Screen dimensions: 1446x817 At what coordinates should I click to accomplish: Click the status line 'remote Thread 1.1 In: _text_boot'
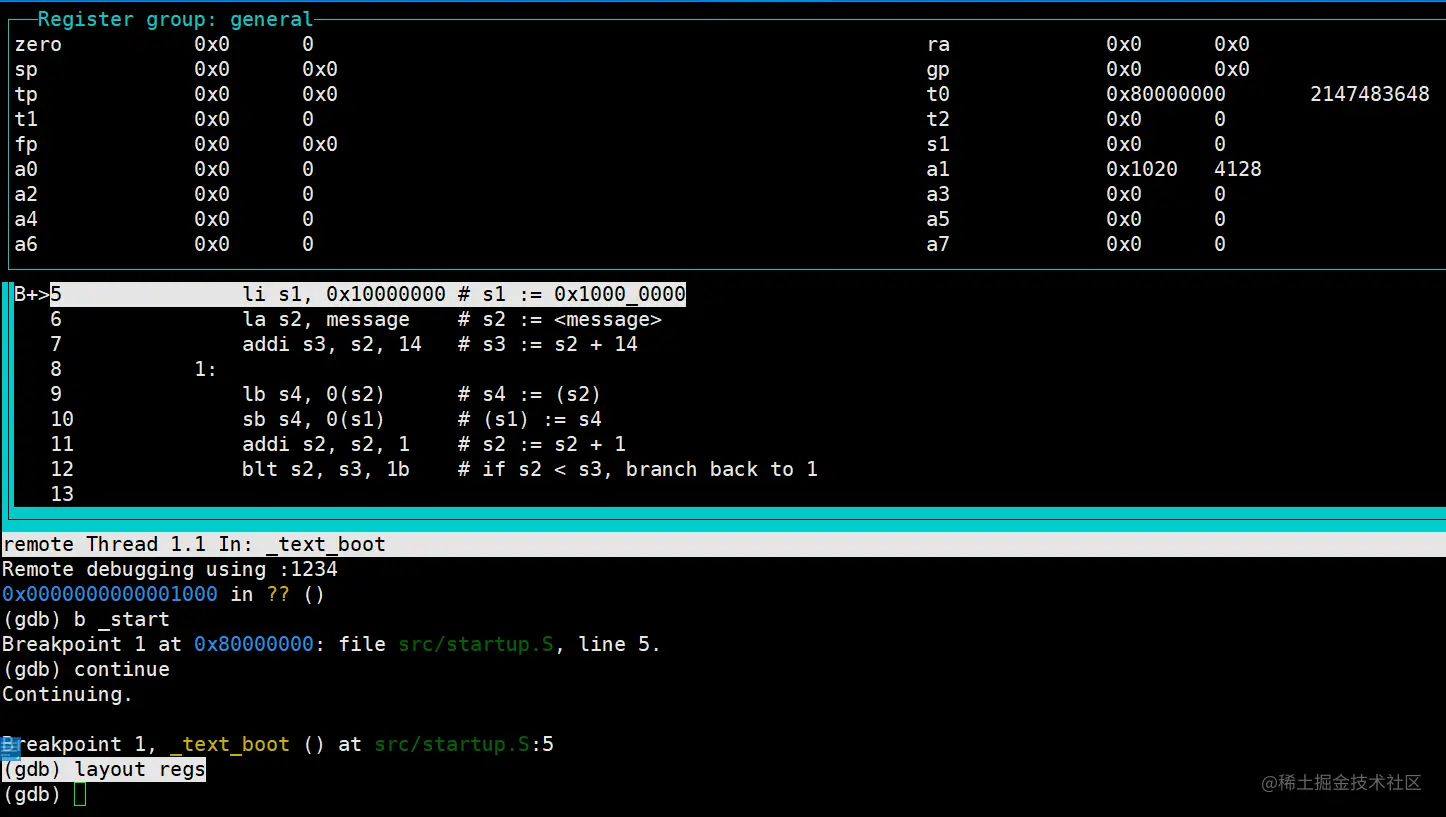click(194, 544)
